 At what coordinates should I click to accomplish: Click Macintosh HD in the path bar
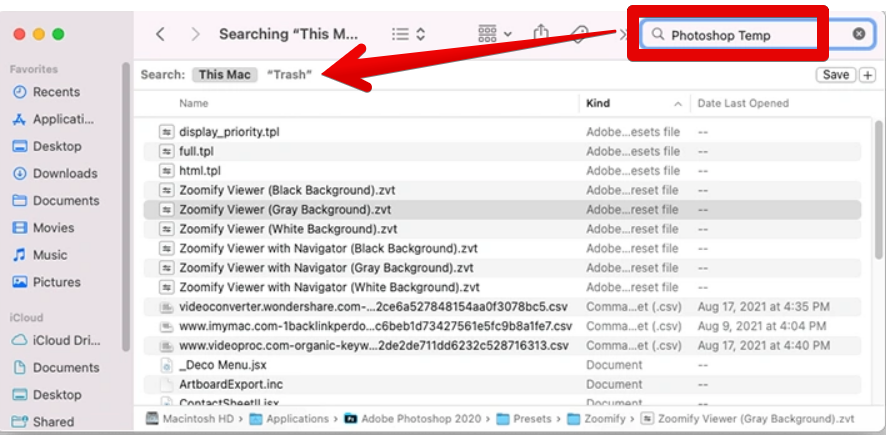coord(189,419)
